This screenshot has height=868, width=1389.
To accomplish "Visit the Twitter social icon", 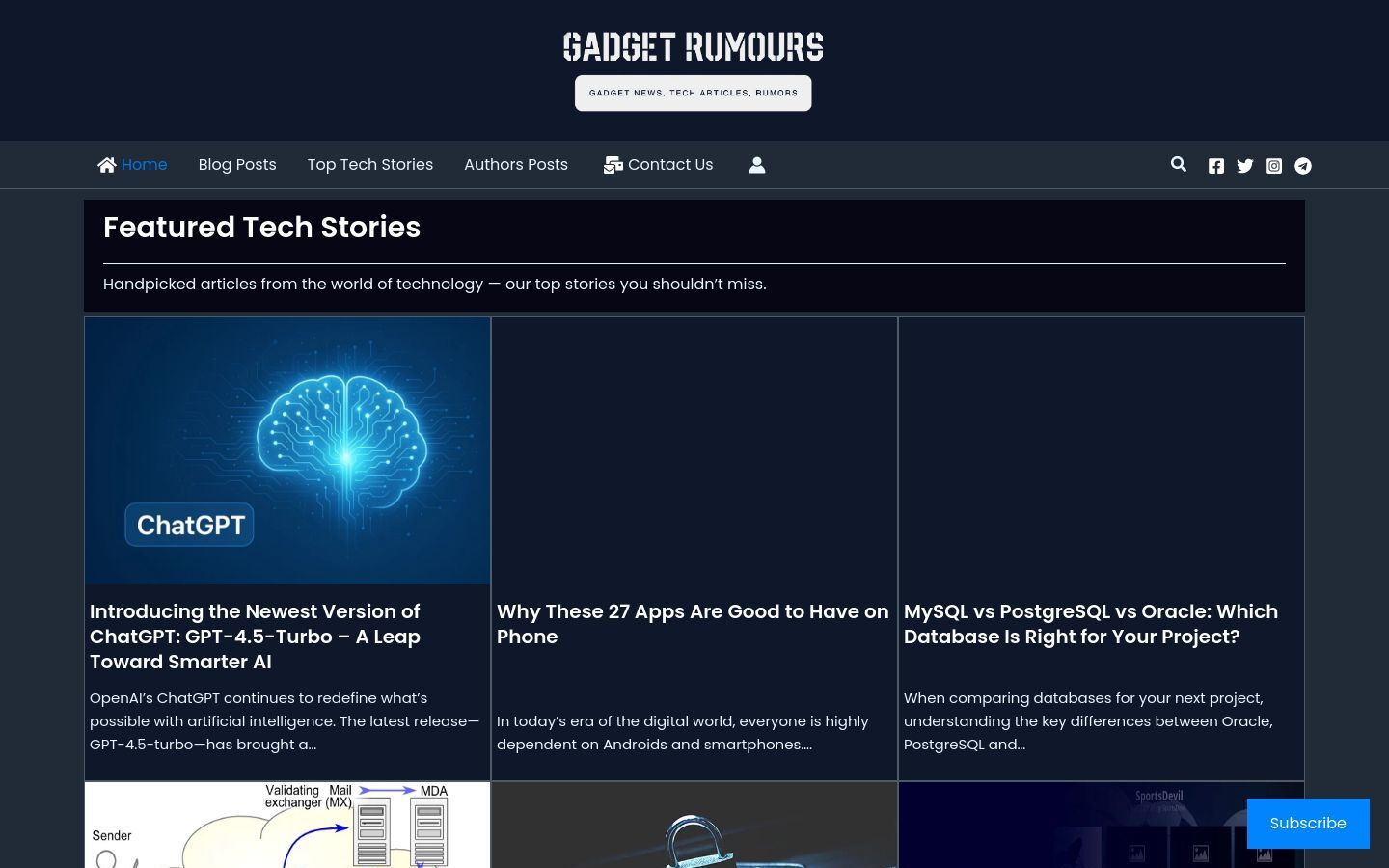I will click(1245, 166).
